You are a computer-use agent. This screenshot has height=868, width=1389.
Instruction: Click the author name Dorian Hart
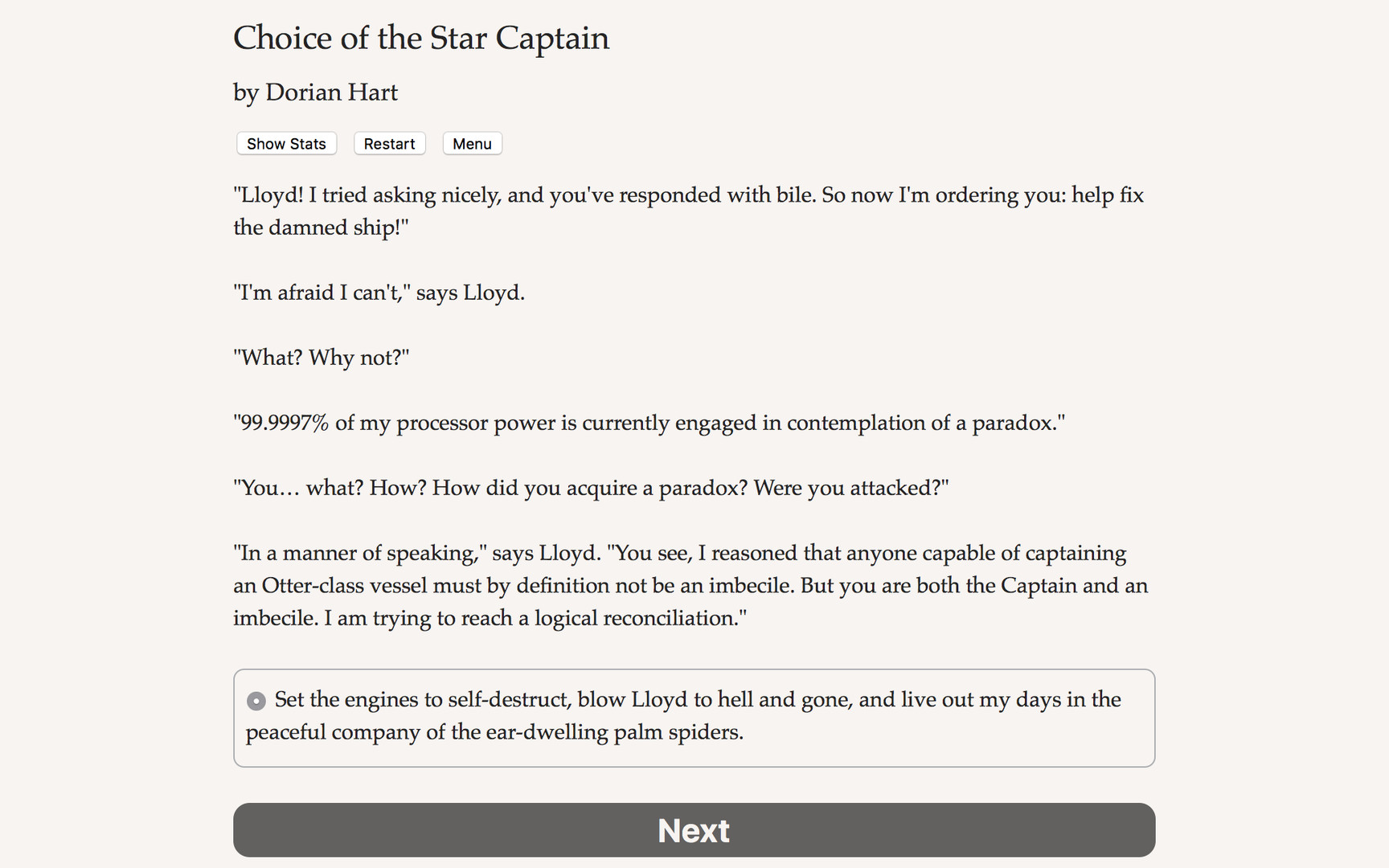pos(315,92)
